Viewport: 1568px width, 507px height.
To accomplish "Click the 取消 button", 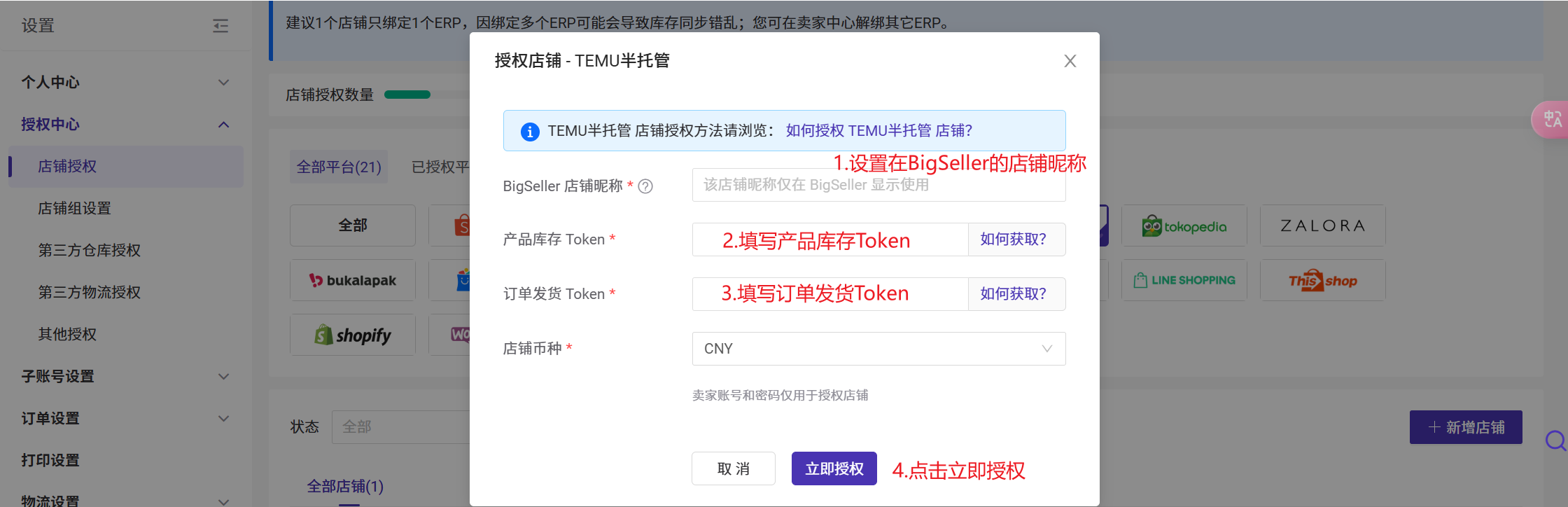I will tap(734, 468).
